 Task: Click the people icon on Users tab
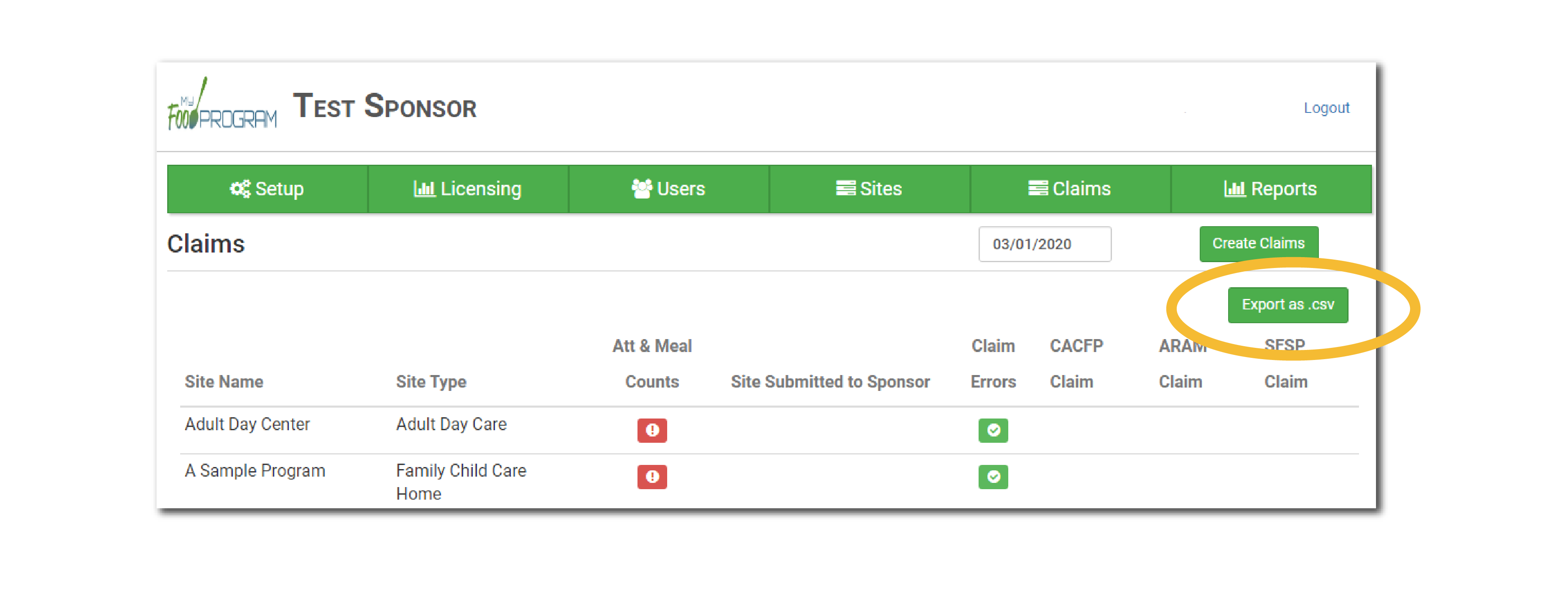click(642, 189)
